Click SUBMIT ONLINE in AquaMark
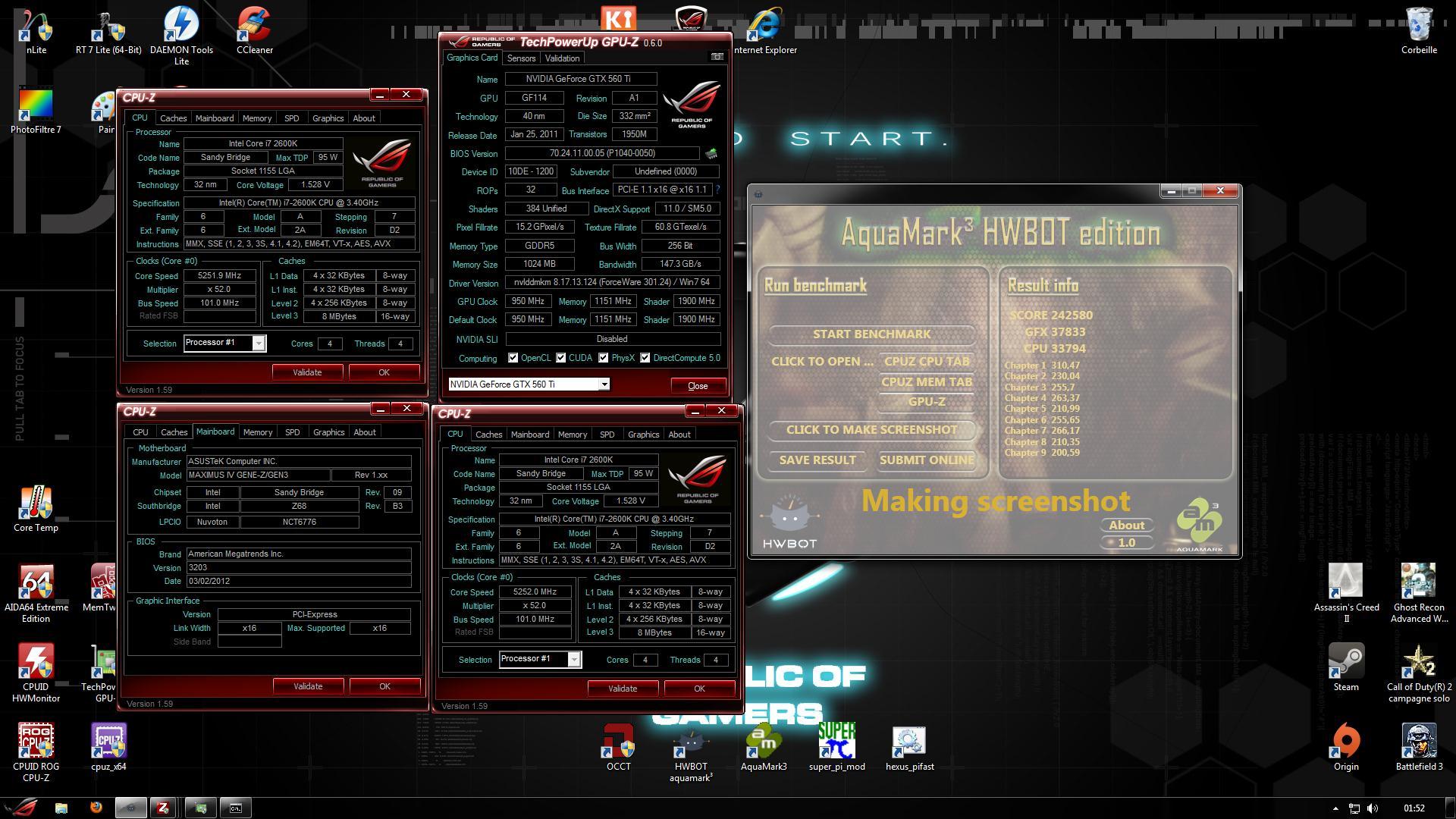This screenshot has height=819, width=1456. pos(927,460)
